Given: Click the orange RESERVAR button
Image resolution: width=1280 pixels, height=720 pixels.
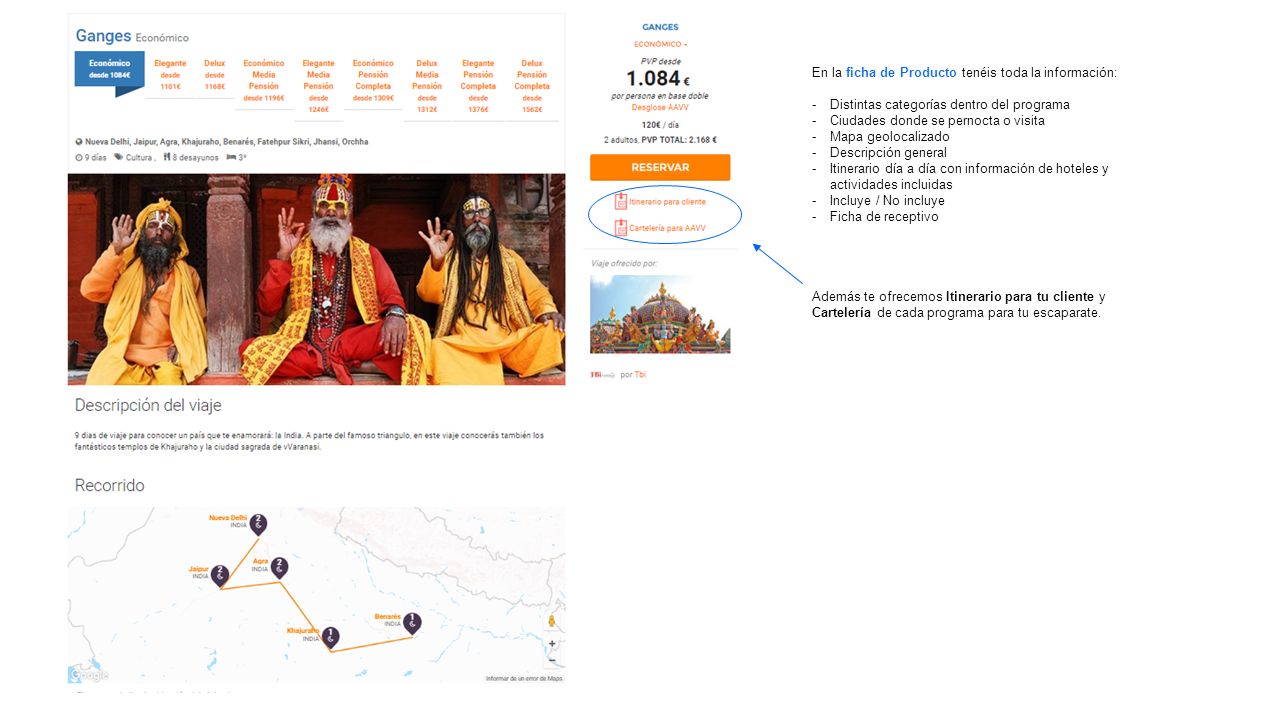Looking at the screenshot, I should coord(660,167).
